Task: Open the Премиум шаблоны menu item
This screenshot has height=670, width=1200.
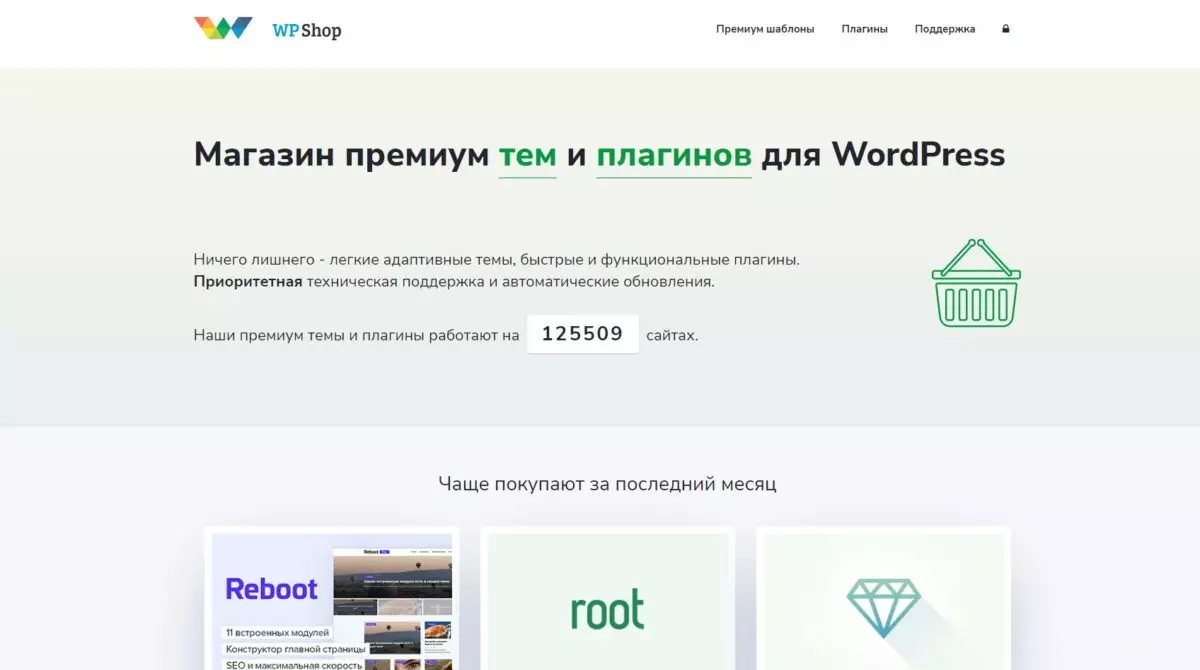Action: (765, 29)
